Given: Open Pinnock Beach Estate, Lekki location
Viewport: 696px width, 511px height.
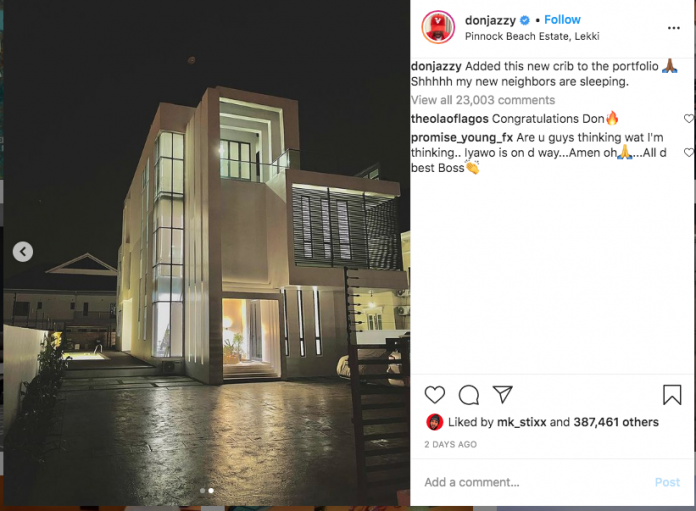Looking at the screenshot, I should click(532, 36).
